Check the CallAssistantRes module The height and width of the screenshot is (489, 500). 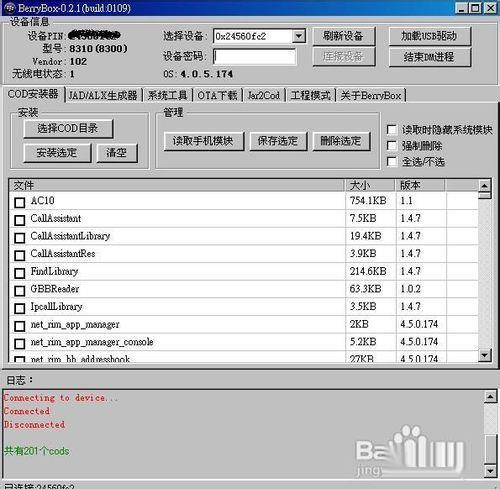[20, 255]
